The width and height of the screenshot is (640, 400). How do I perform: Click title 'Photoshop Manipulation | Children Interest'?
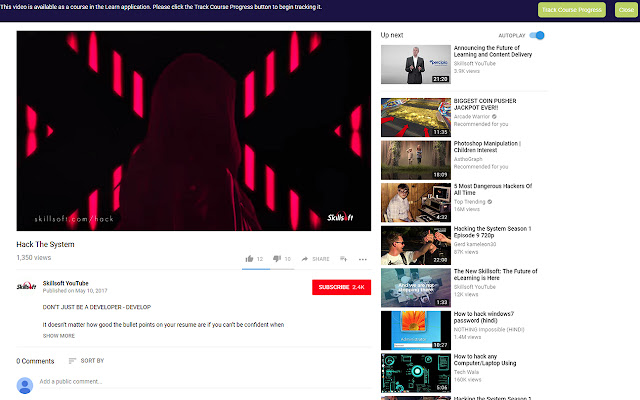487,147
